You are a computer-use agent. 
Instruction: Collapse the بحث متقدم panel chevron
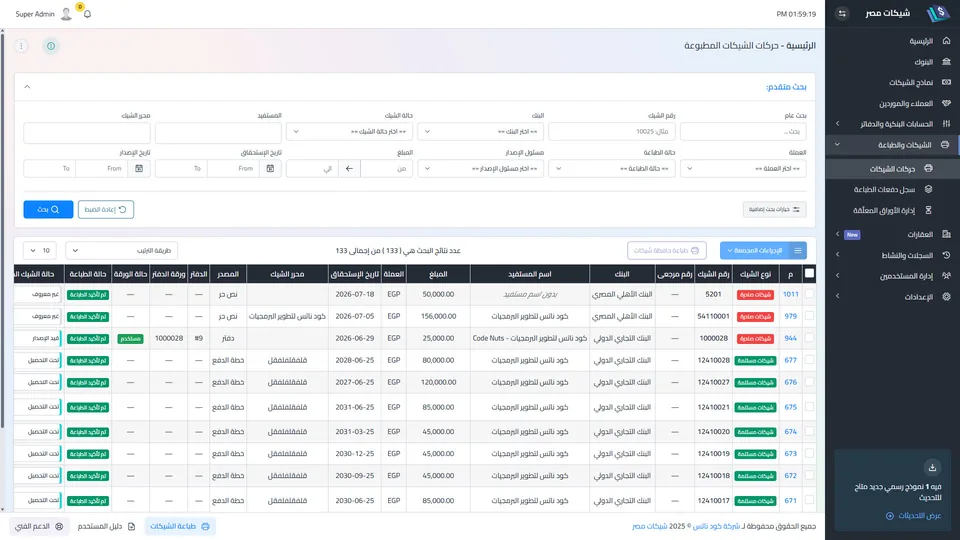[28, 87]
